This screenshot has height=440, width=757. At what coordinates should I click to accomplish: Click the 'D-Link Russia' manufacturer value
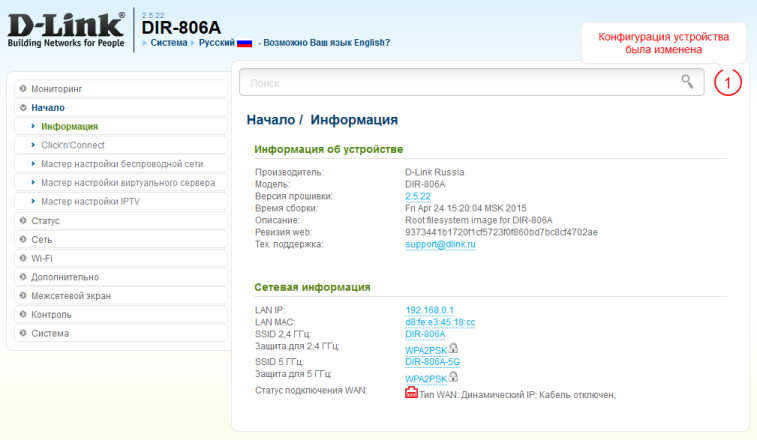pos(435,172)
